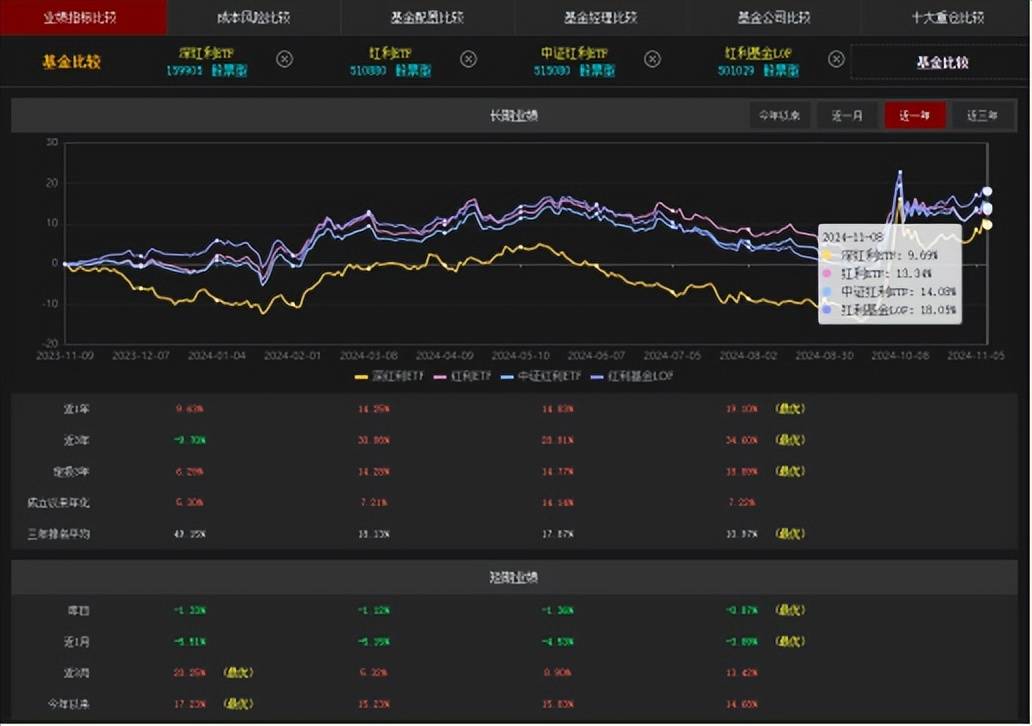Switch to the 成本风险比较 tab
1032x726 pixels.
254,17
